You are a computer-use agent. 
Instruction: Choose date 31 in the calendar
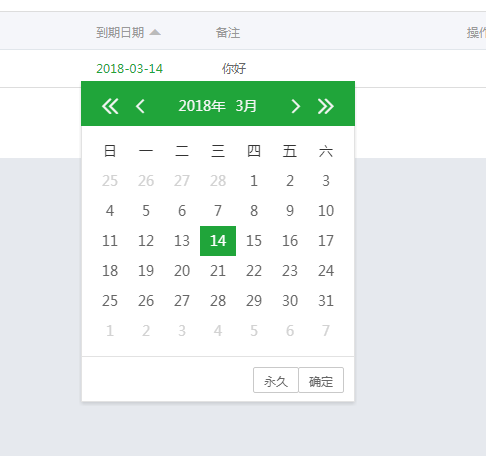click(326, 301)
